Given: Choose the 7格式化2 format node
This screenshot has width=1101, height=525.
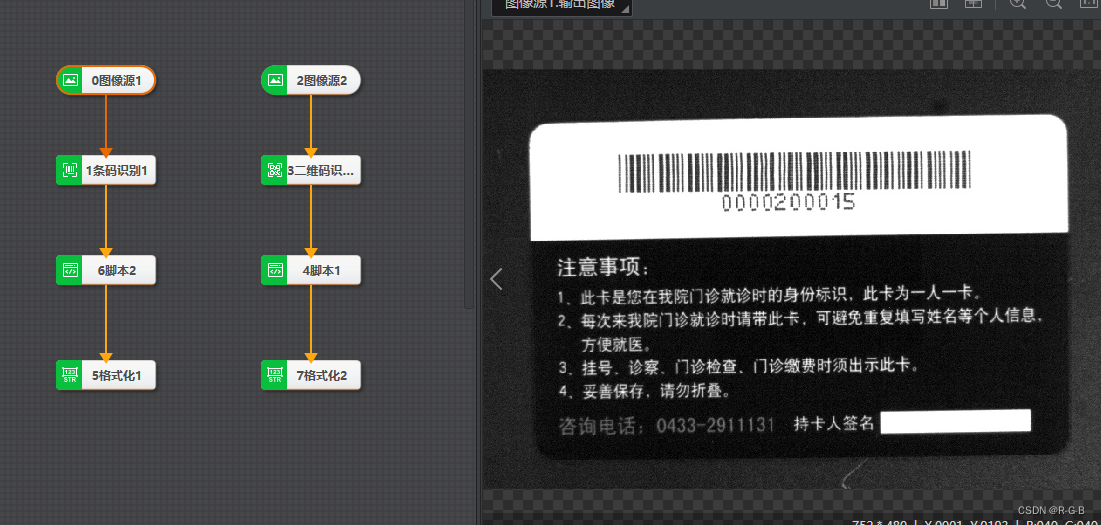Looking at the screenshot, I should (x=311, y=375).
